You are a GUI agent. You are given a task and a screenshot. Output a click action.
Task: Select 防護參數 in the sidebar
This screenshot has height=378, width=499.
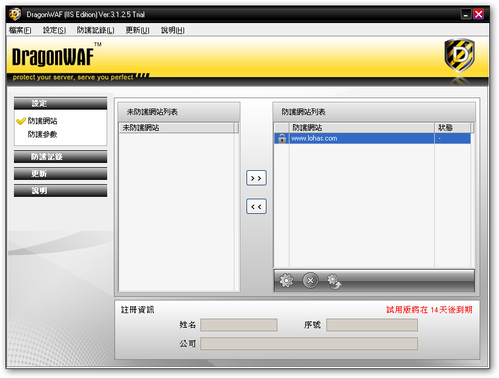coord(42,134)
